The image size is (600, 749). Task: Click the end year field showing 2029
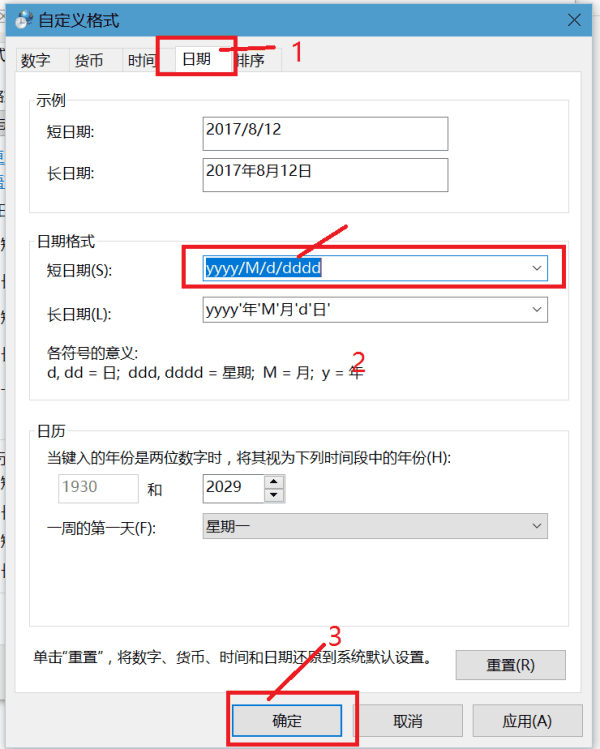coord(232,489)
